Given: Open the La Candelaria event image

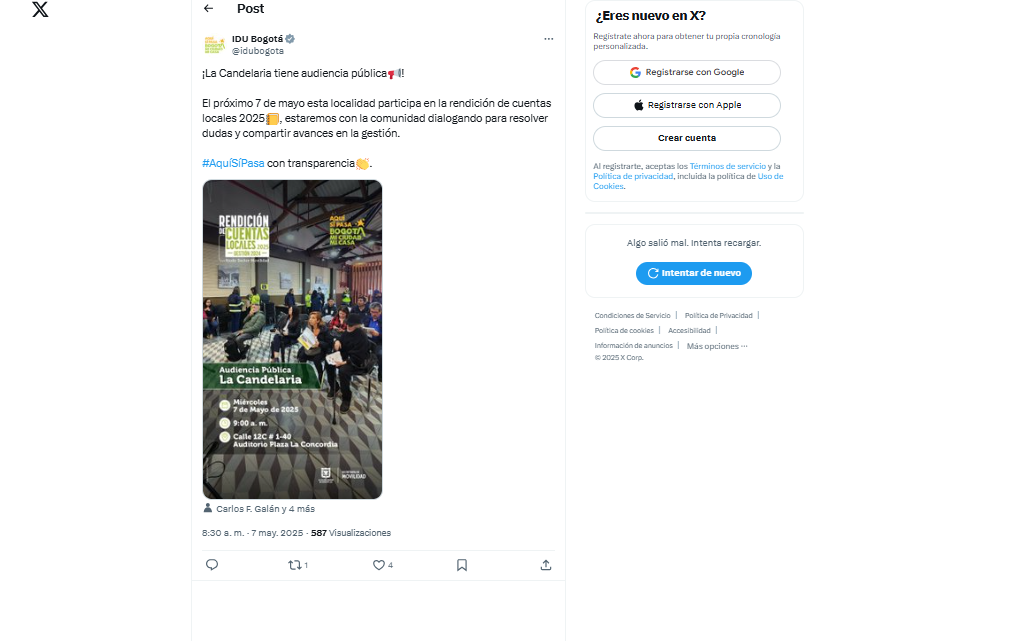Looking at the screenshot, I should [293, 339].
